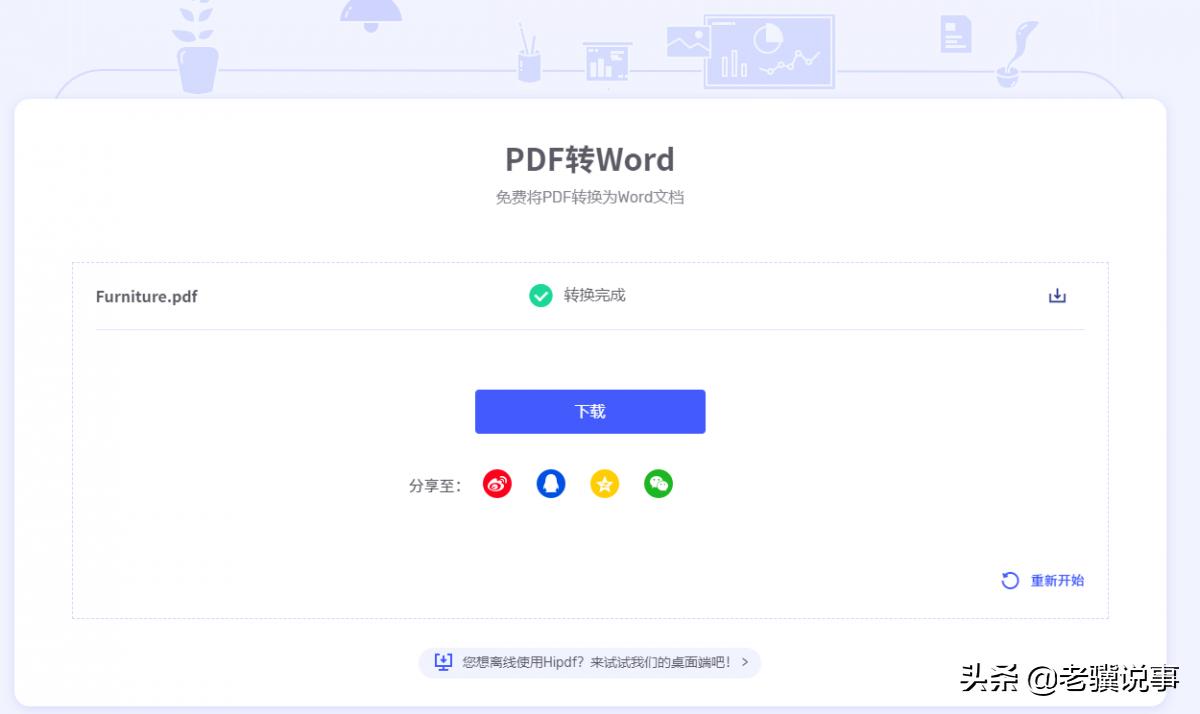Open the Hipdf desktop app banner link
Viewport: 1200px width, 714px height.
(x=590, y=662)
